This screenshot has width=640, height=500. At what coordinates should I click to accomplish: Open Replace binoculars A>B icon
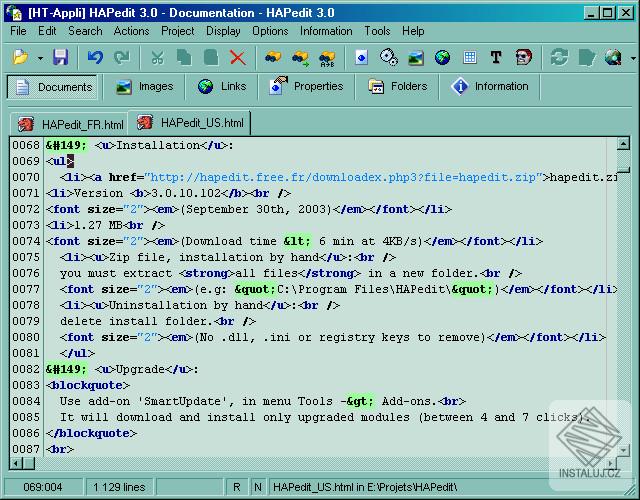tap(327, 58)
